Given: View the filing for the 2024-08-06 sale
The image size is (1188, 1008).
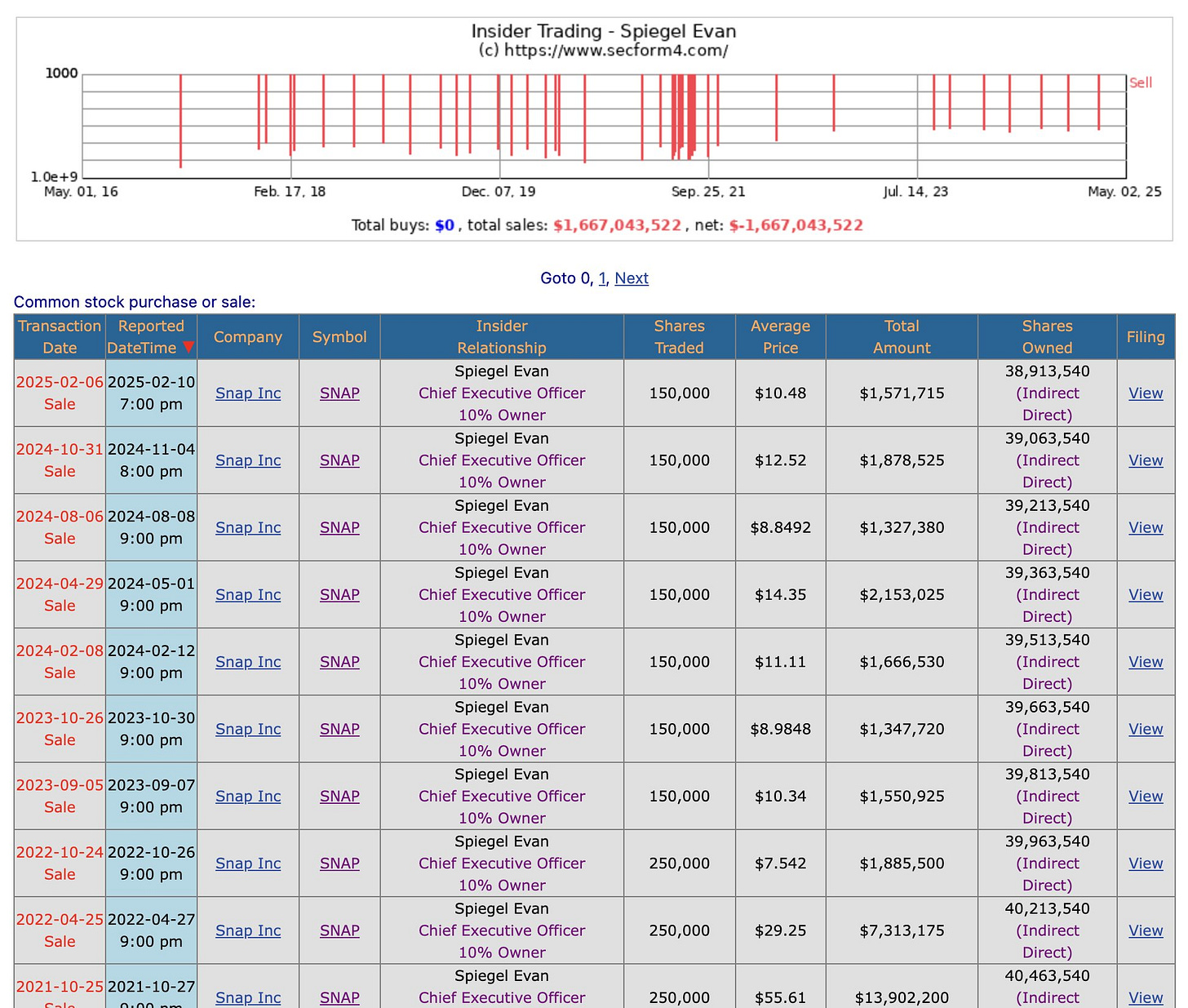Looking at the screenshot, I should (x=1146, y=527).
